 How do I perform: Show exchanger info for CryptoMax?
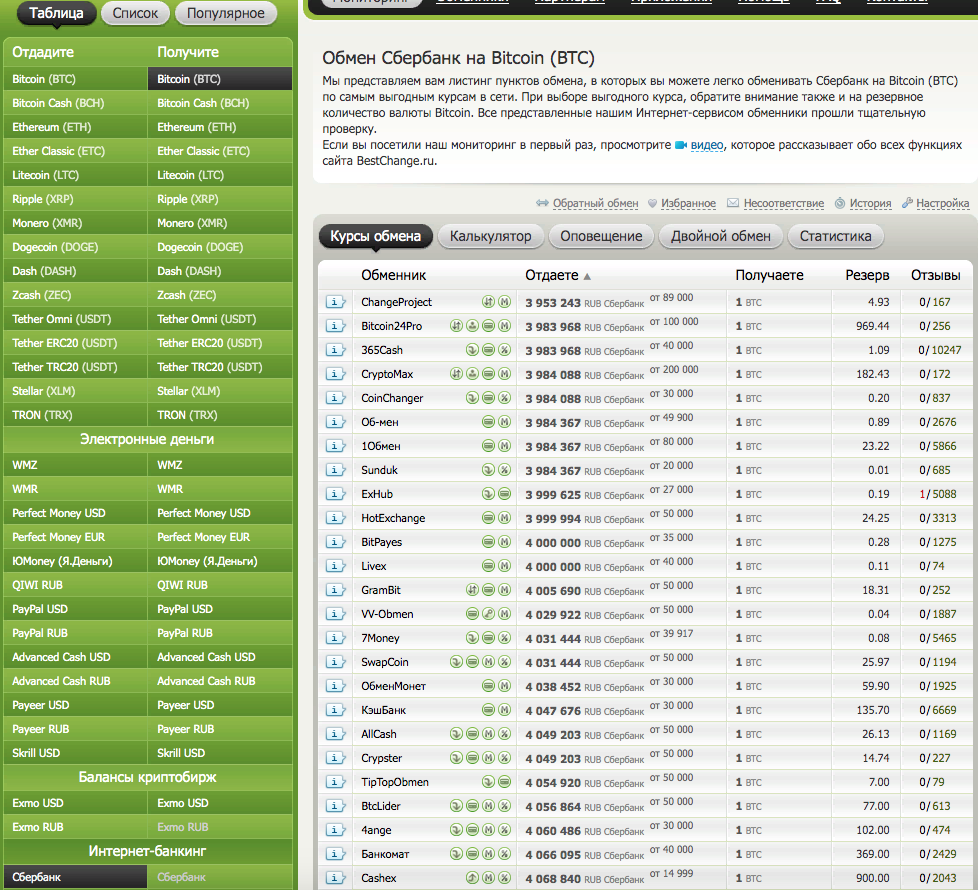click(x=335, y=374)
